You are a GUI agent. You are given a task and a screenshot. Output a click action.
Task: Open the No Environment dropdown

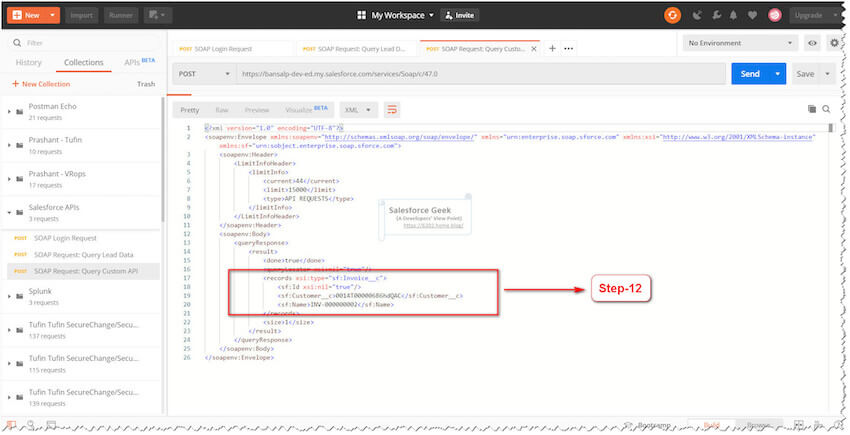coord(739,43)
